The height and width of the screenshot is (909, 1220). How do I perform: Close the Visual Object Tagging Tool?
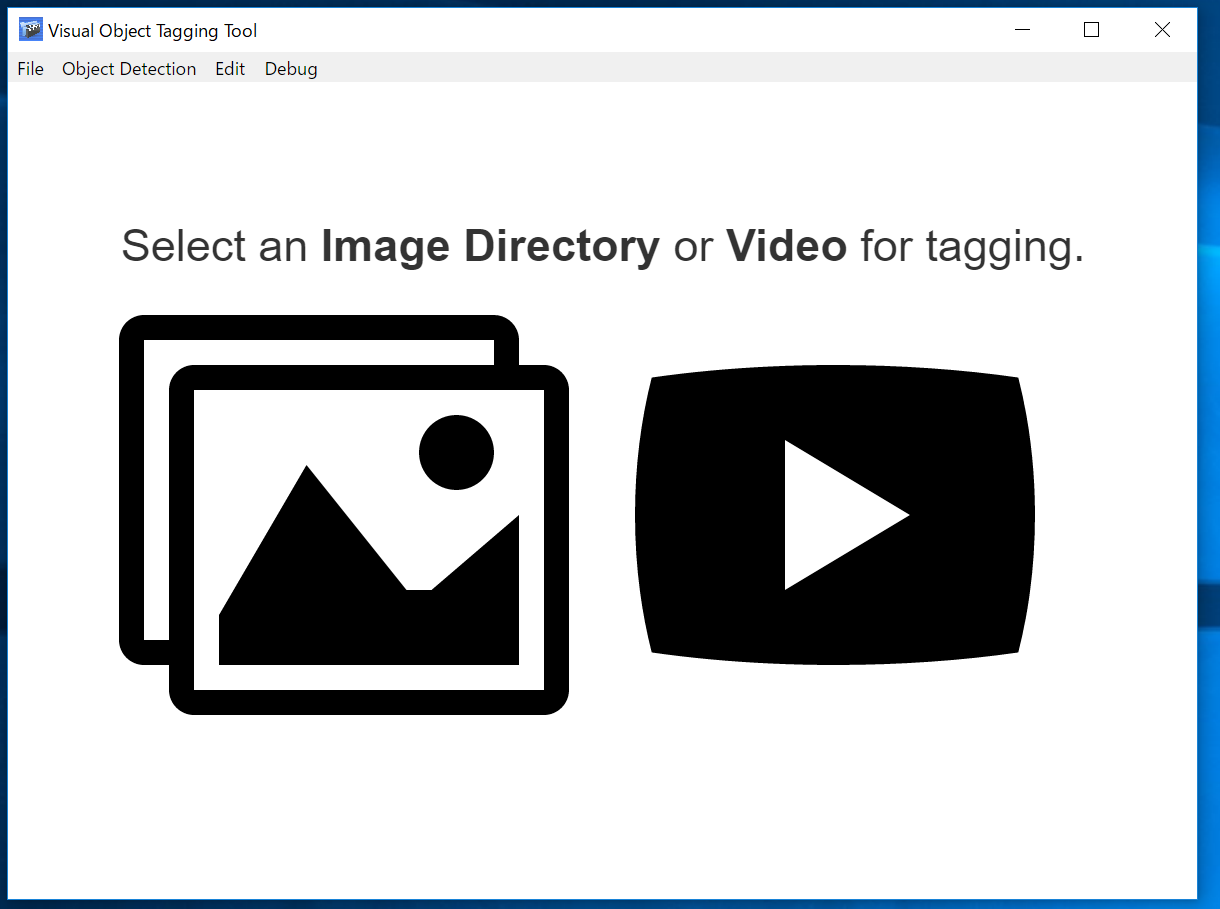point(1162,30)
